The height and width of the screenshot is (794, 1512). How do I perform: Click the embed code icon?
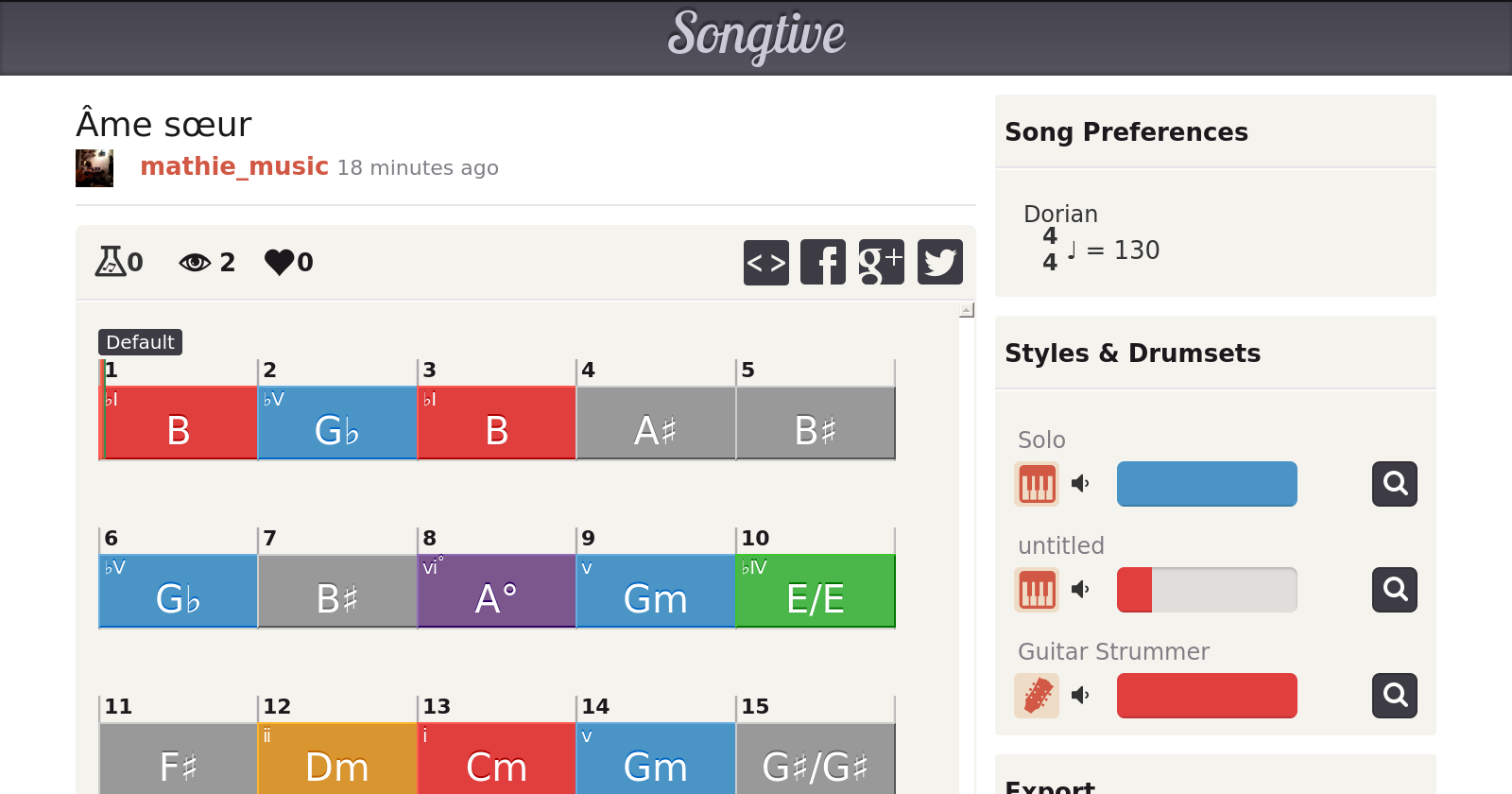tap(765, 262)
